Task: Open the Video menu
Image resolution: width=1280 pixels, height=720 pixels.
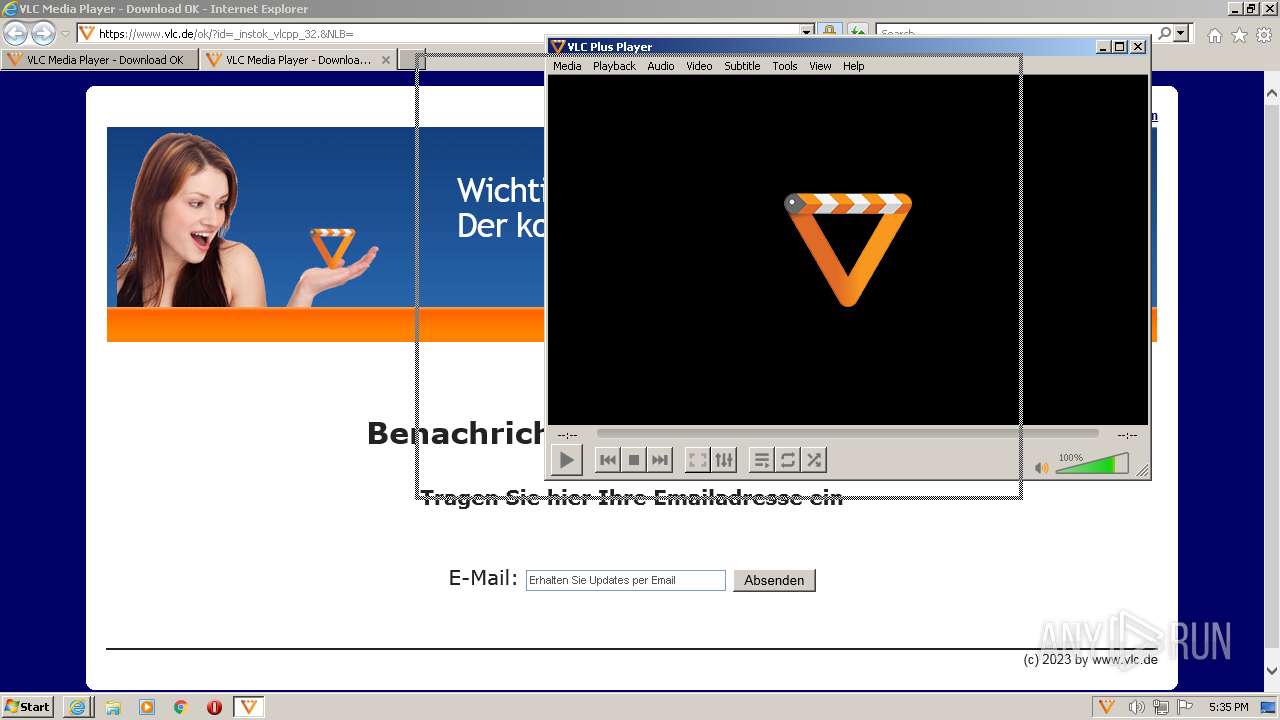Action: tap(699, 66)
